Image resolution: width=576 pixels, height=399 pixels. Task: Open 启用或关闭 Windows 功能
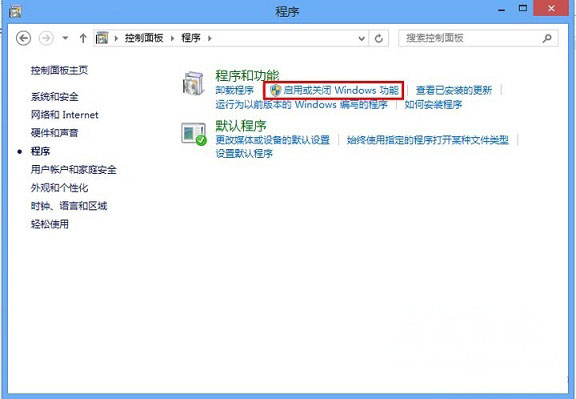341,90
